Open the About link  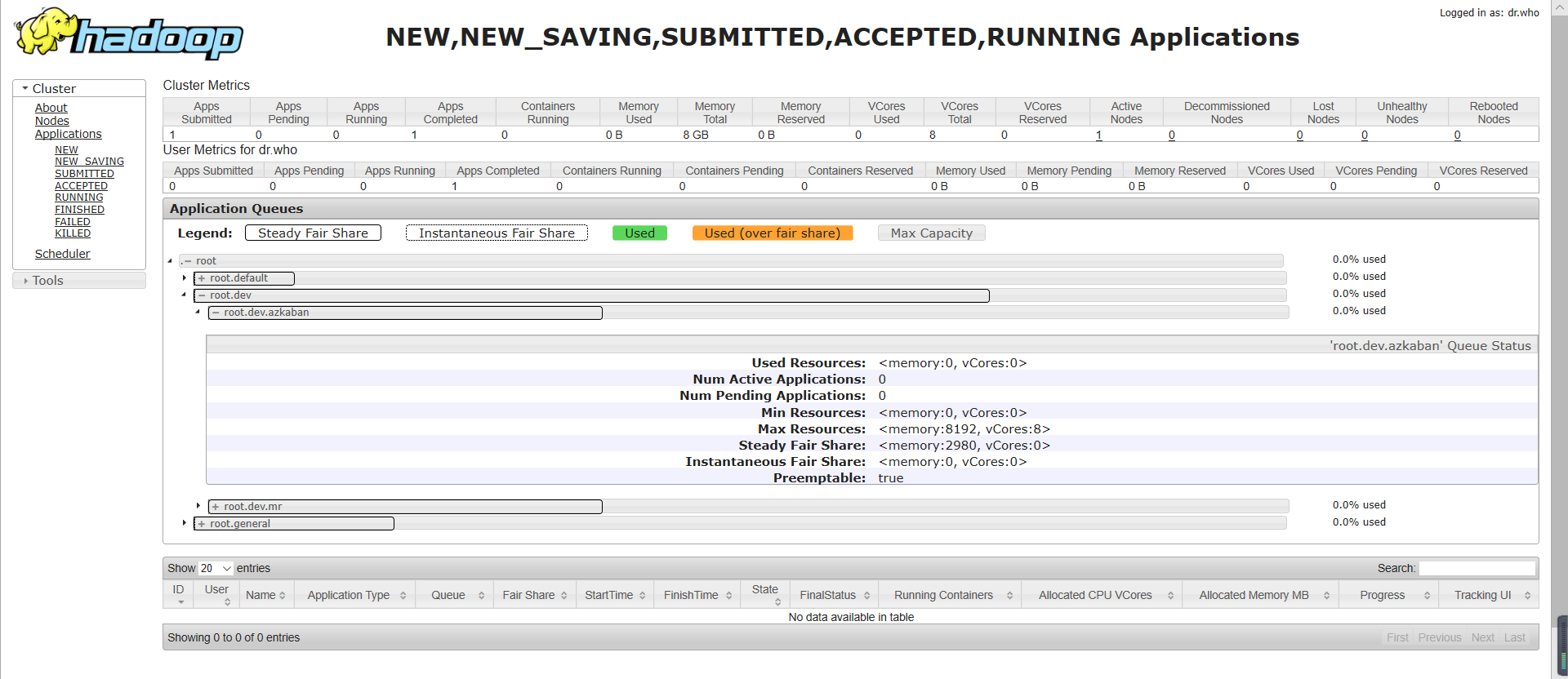pyautogui.click(x=51, y=108)
